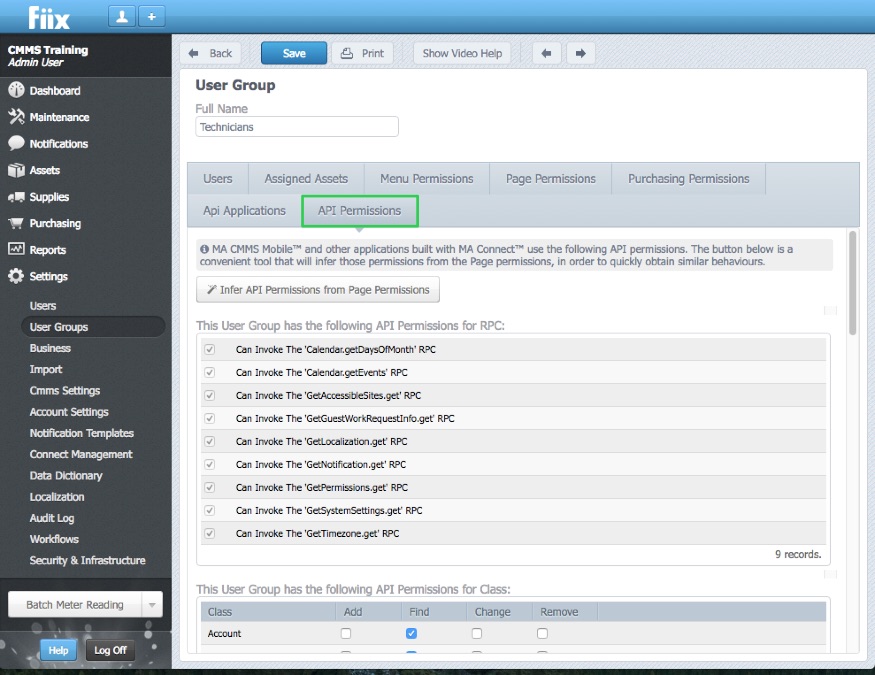Image resolution: width=875 pixels, height=675 pixels.
Task: Open Dashboard from the sidebar
Action: pos(55,90)
